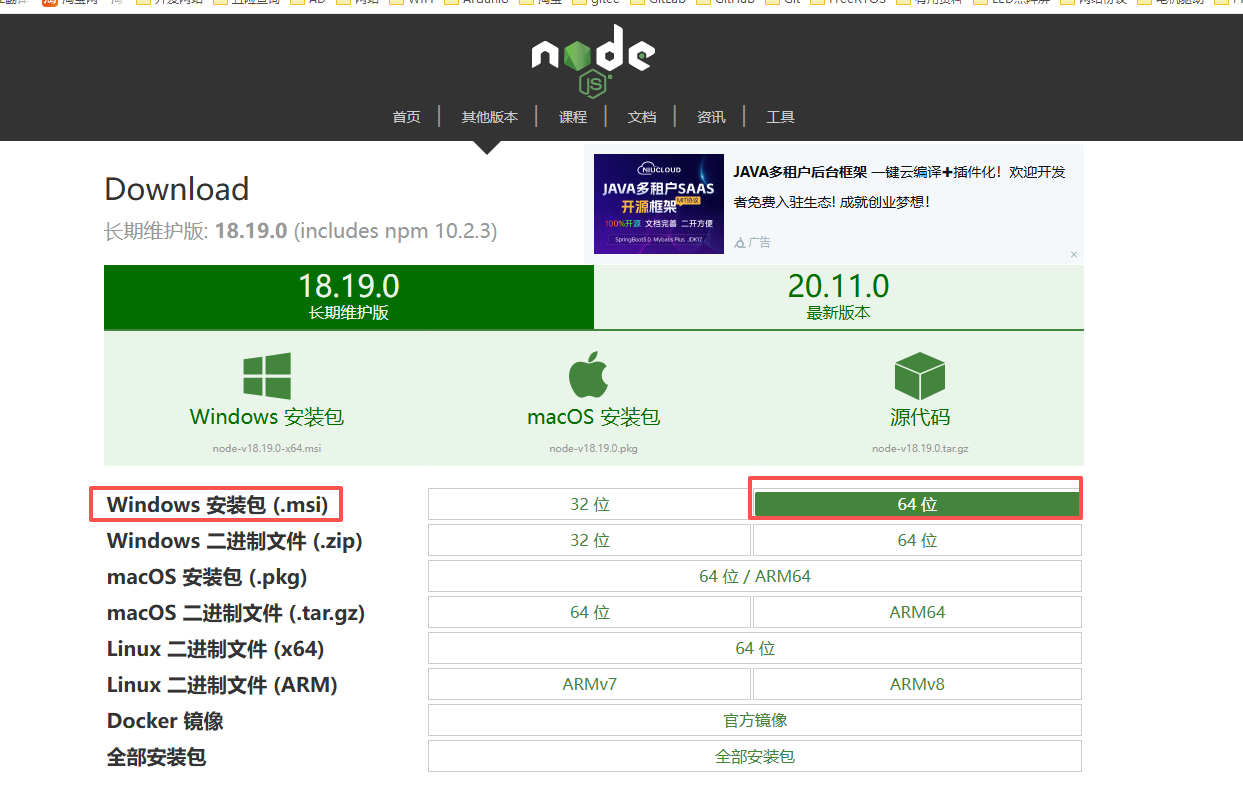Download 64 位 / ARM64 macOS 安装包 (.pkg)
Viewport: 1243px width, 787px height.
755,576
